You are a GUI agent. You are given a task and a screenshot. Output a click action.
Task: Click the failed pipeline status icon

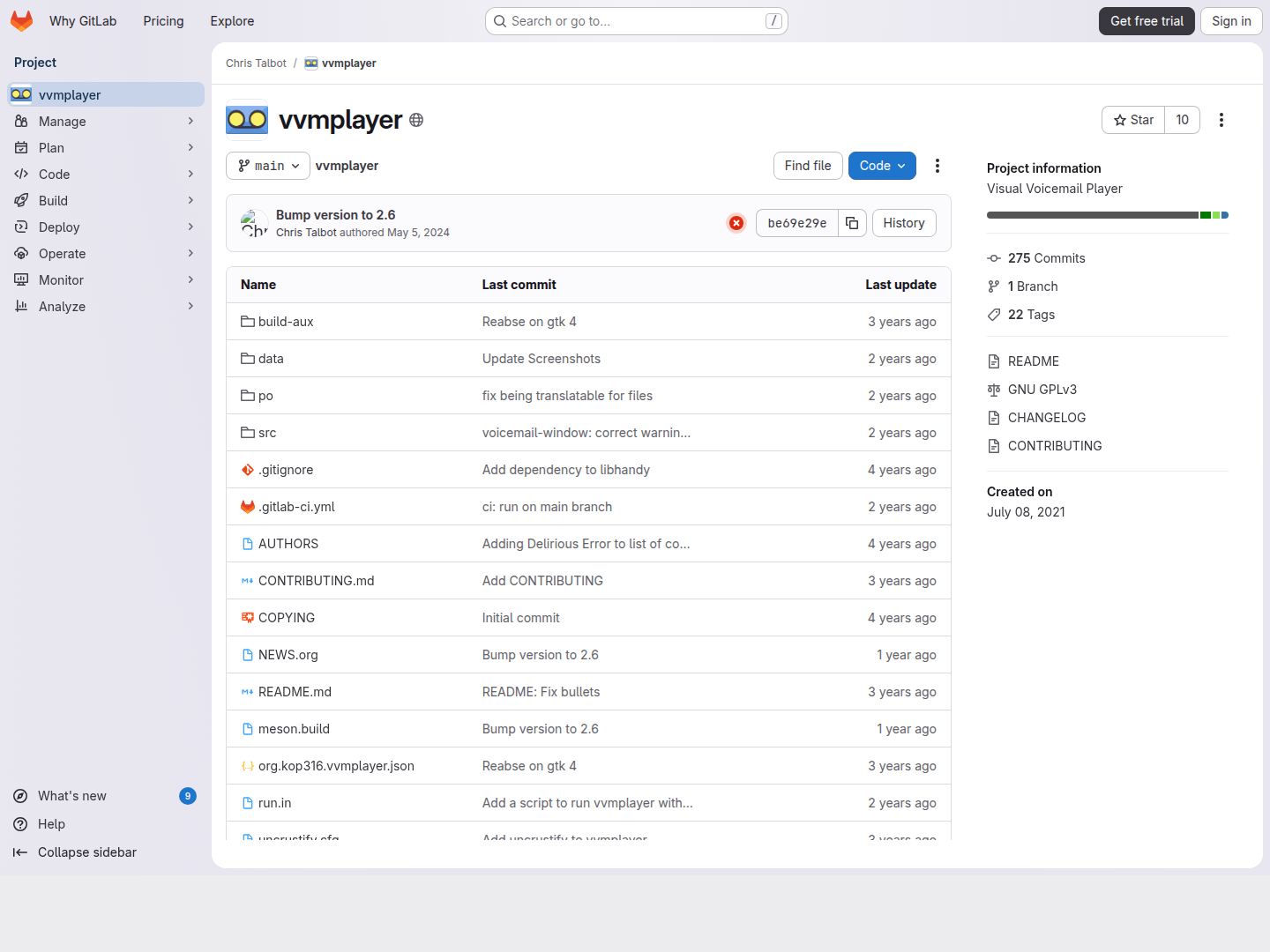click(736, 223)
